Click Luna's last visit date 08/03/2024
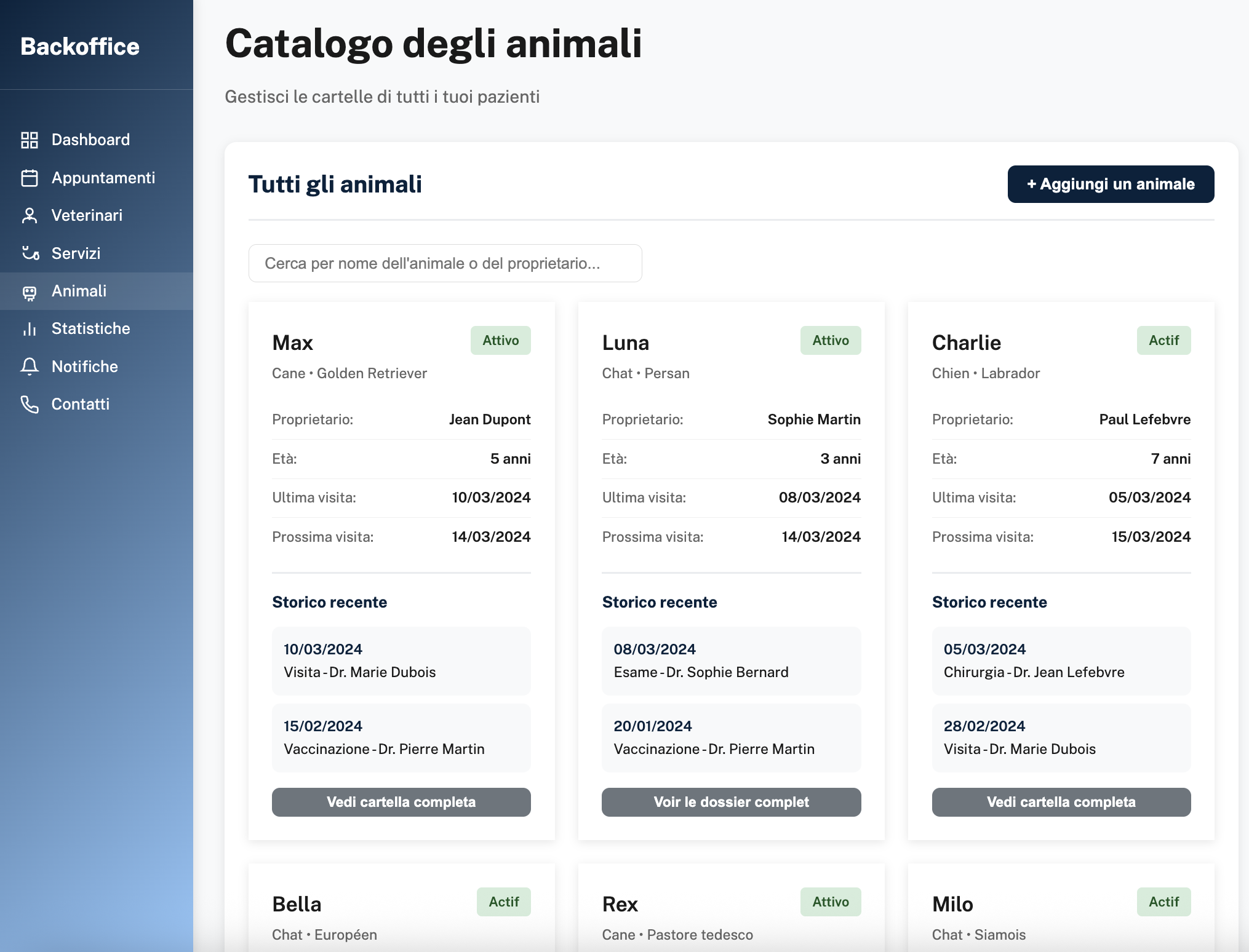 point(820,498)
